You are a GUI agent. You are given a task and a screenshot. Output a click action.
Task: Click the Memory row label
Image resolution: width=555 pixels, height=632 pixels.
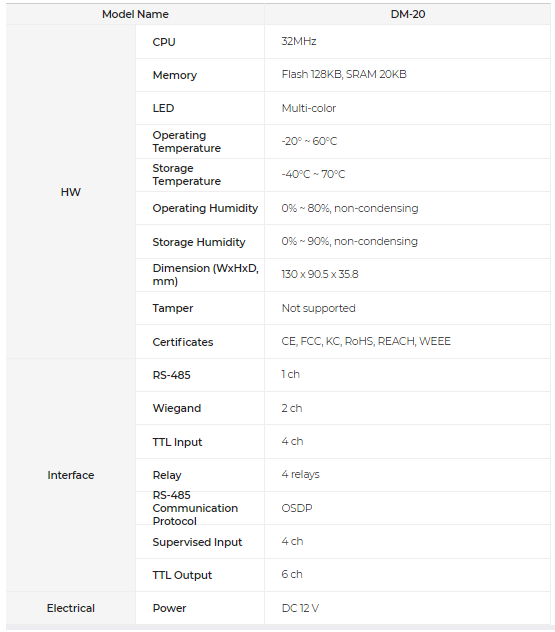(x=175, y=75)
